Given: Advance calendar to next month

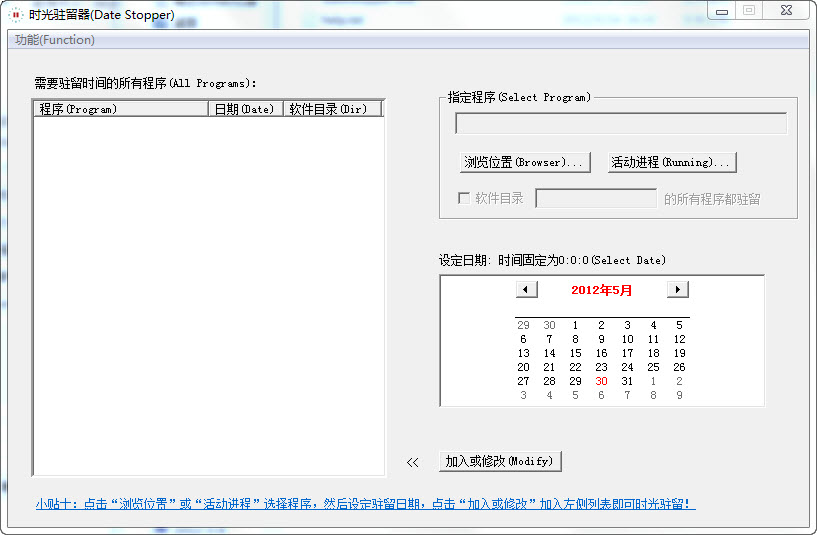Looking at the screenshot, I should [678, 289].
